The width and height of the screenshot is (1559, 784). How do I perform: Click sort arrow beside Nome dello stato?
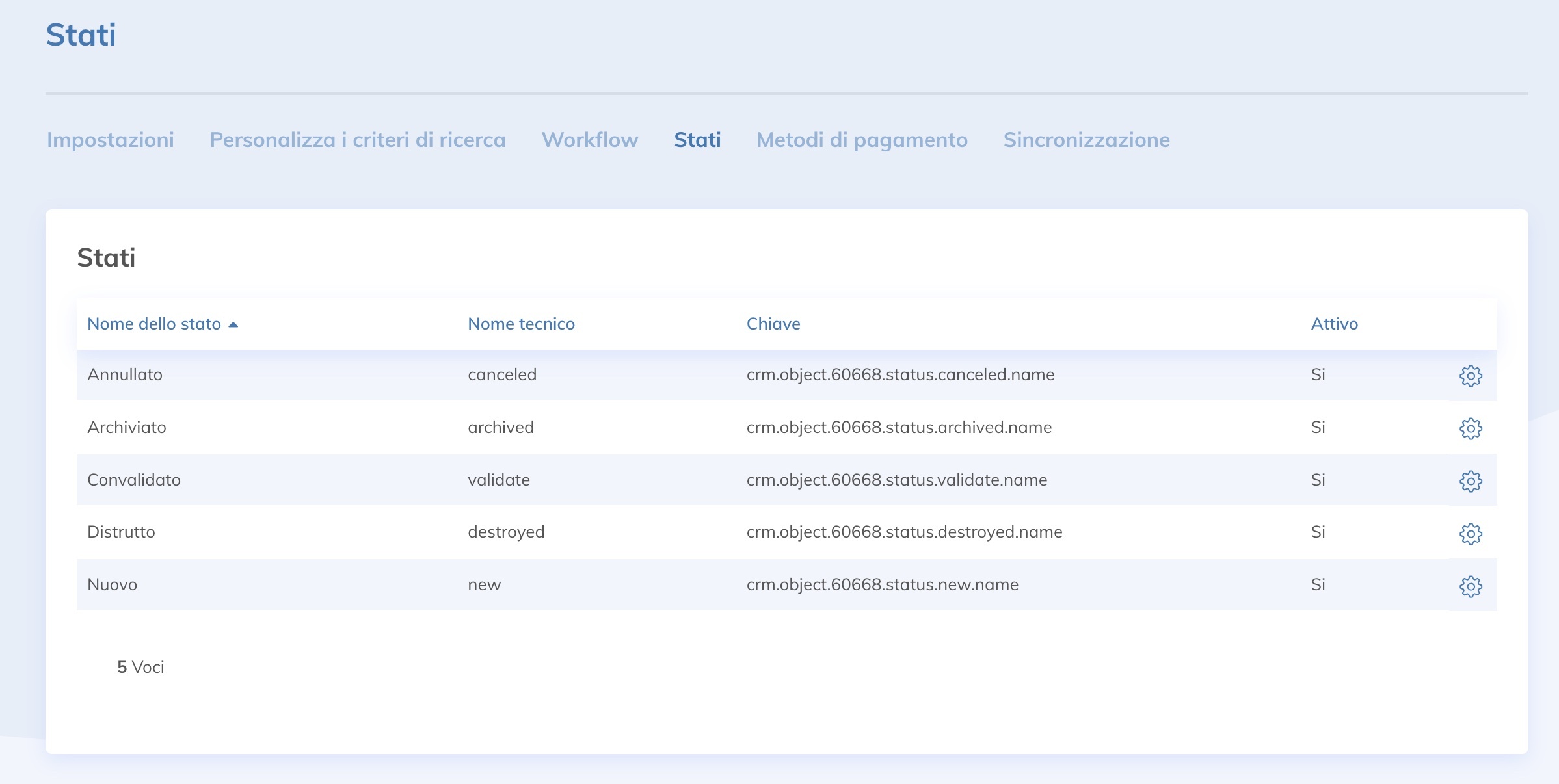233,324
